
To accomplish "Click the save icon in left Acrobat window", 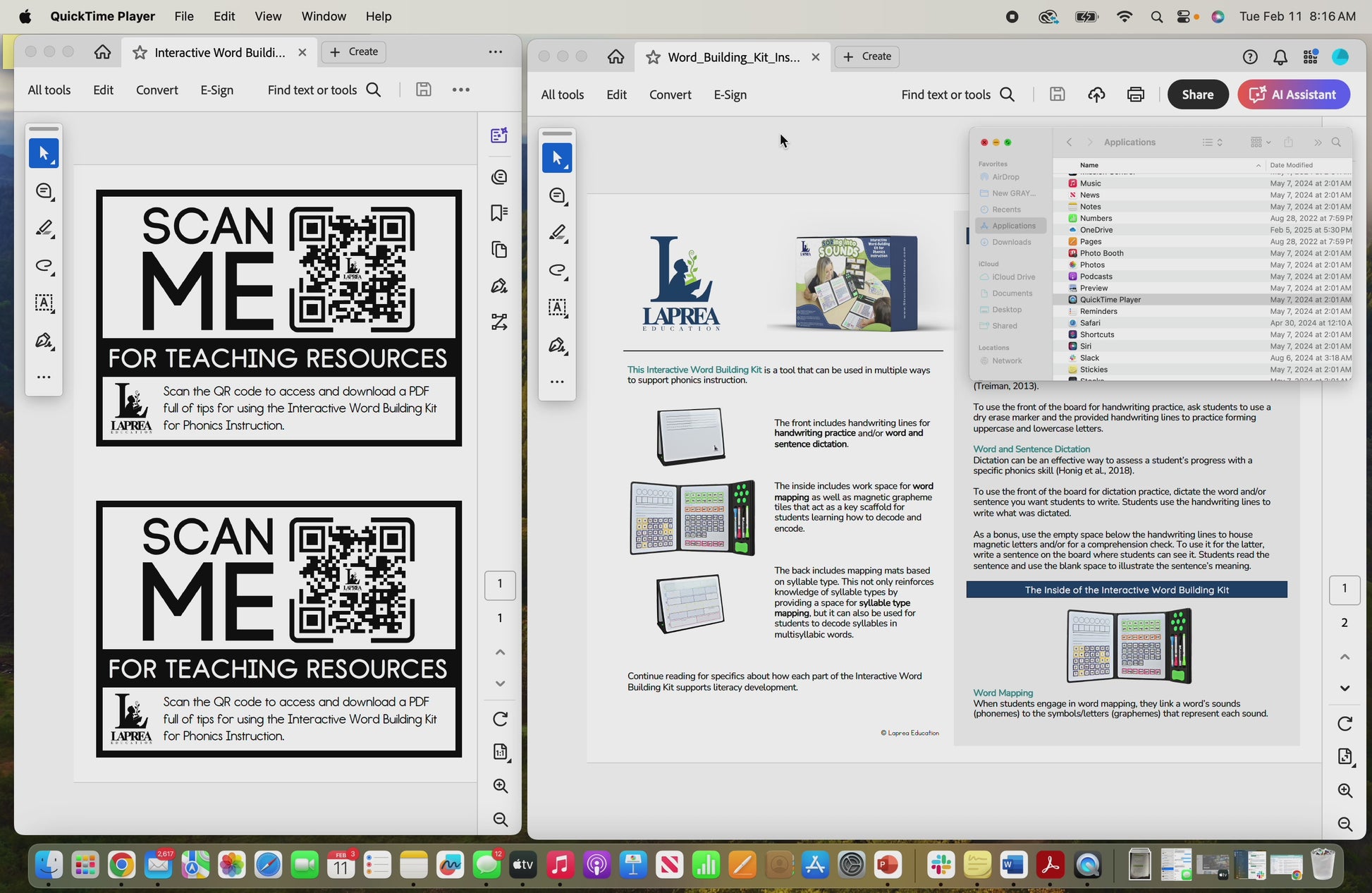I will (423, 90).
